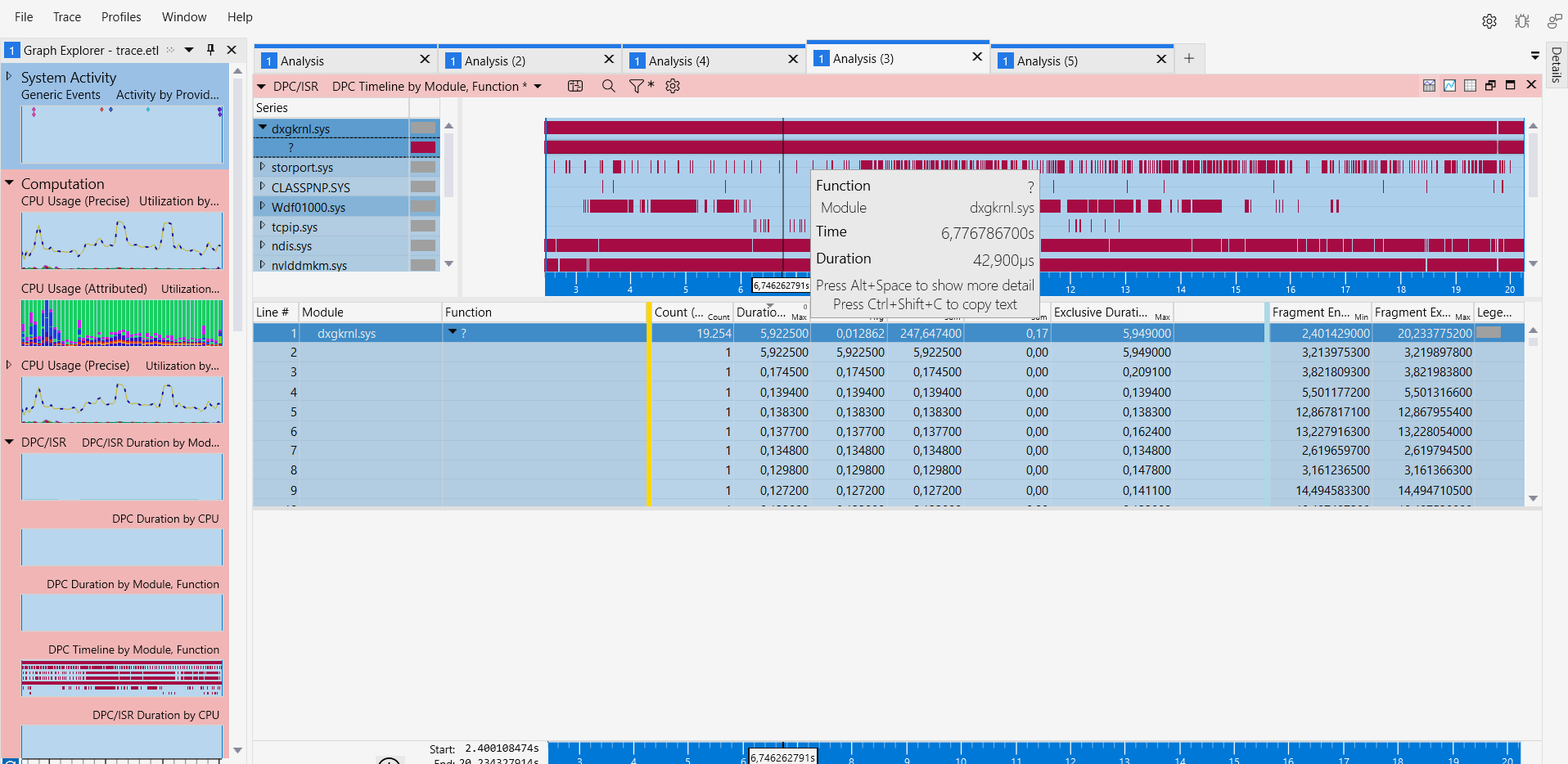Open the Details side panel tab
Image resolution: width=1568 pixels, height=764 pixels.
pos(1557,65)
